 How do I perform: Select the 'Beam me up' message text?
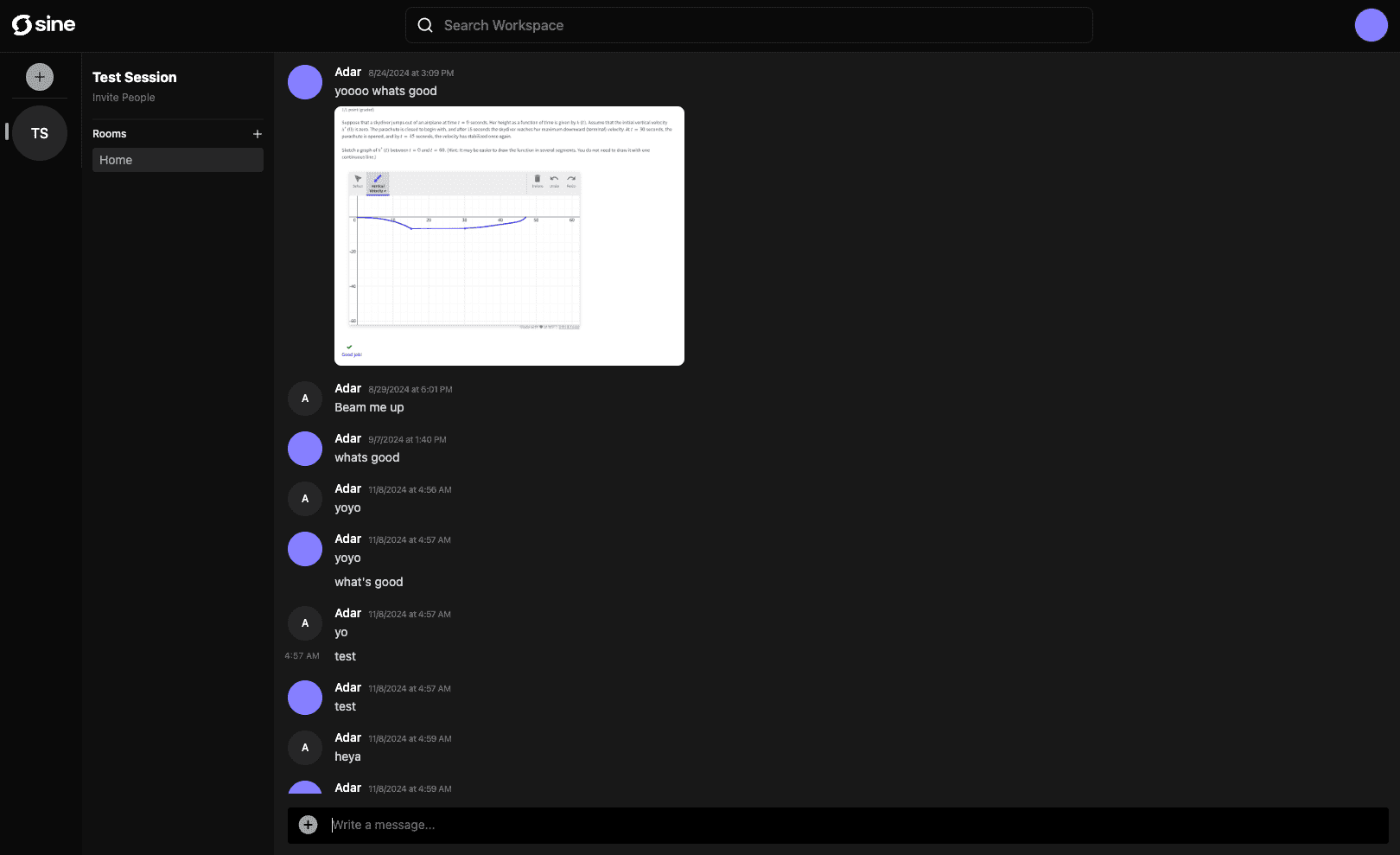369,407
